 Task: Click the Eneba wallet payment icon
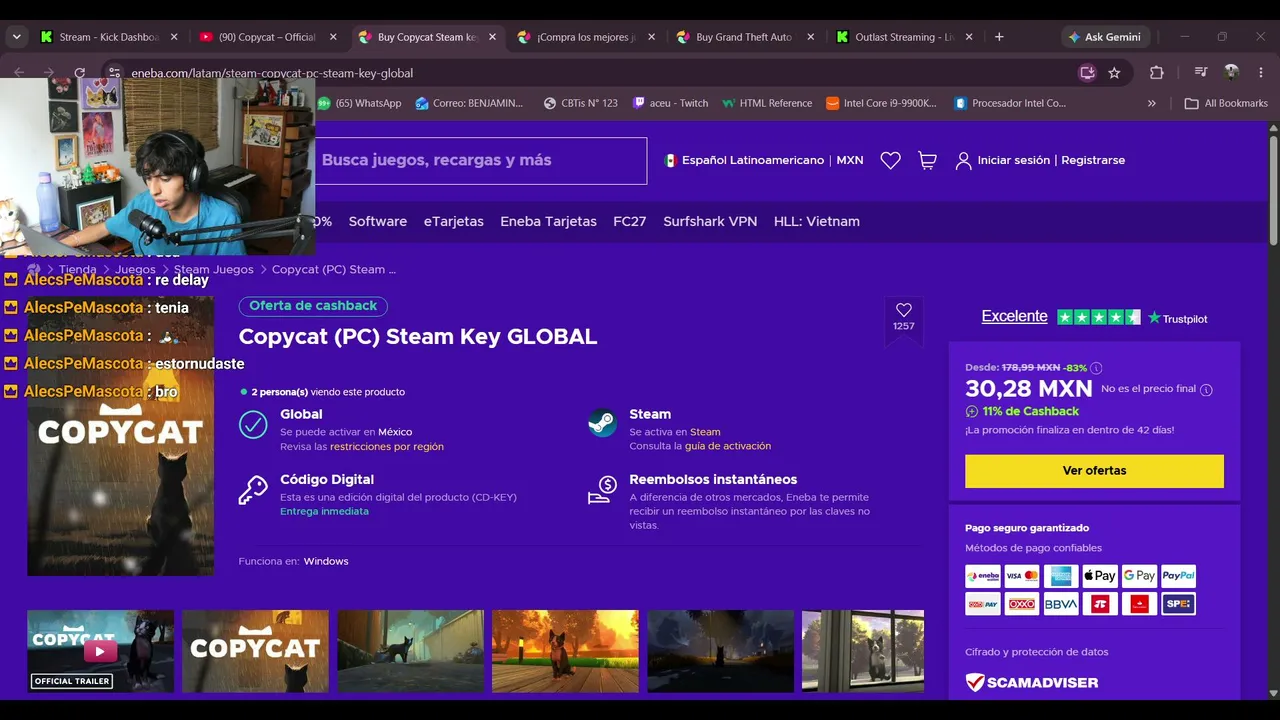(983, 576)
